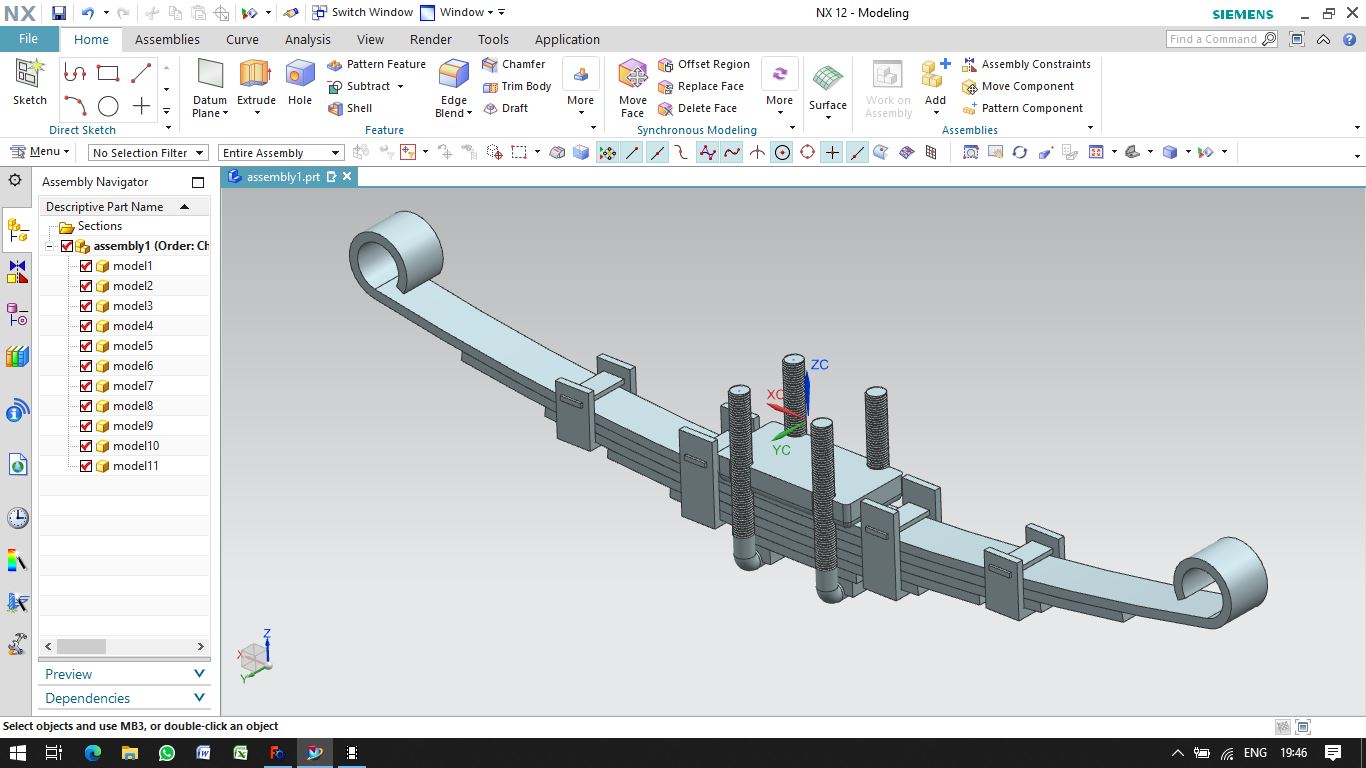Image resolution: width=1366 pixels, height=768 pixels.
Task: Expand the Entire Assembly scope dropdown
Action: [281, 153]
